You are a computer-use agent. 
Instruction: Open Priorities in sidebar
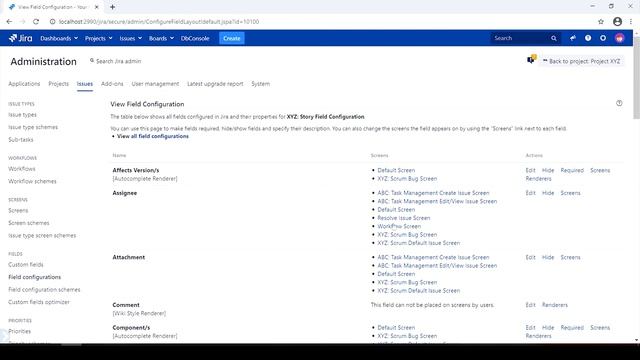[x=20, y=331]
